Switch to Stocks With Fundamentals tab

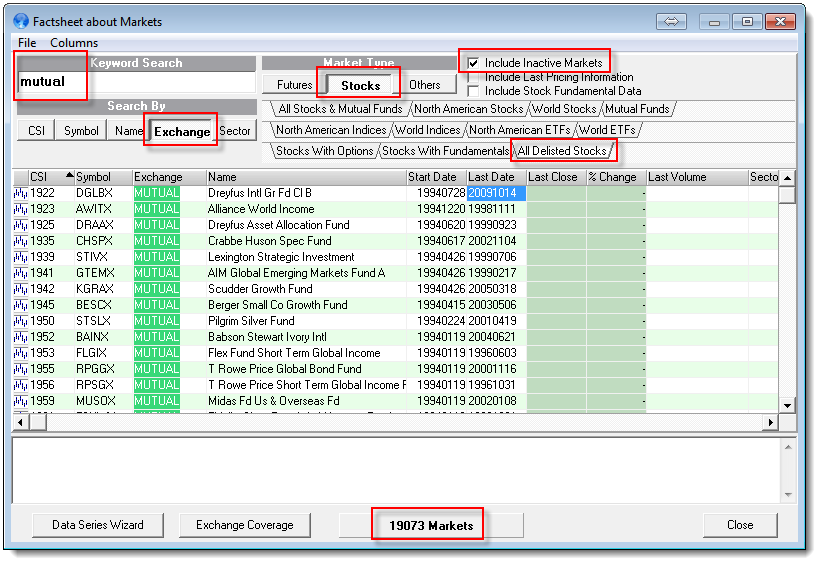[445, 151]
